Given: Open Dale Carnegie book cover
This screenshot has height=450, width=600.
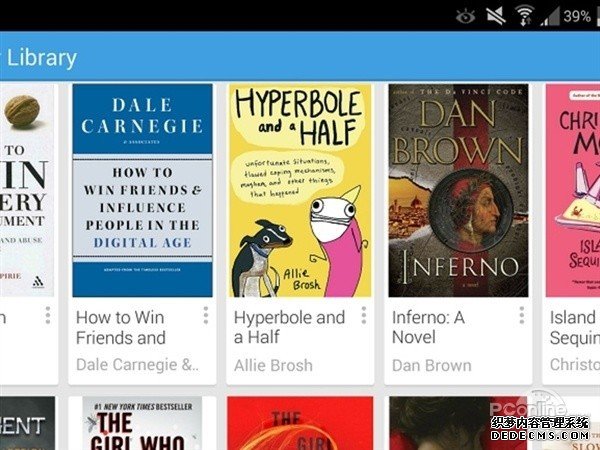Looking at the screenshot, I should pyautogui.click(x=142, y=190).
